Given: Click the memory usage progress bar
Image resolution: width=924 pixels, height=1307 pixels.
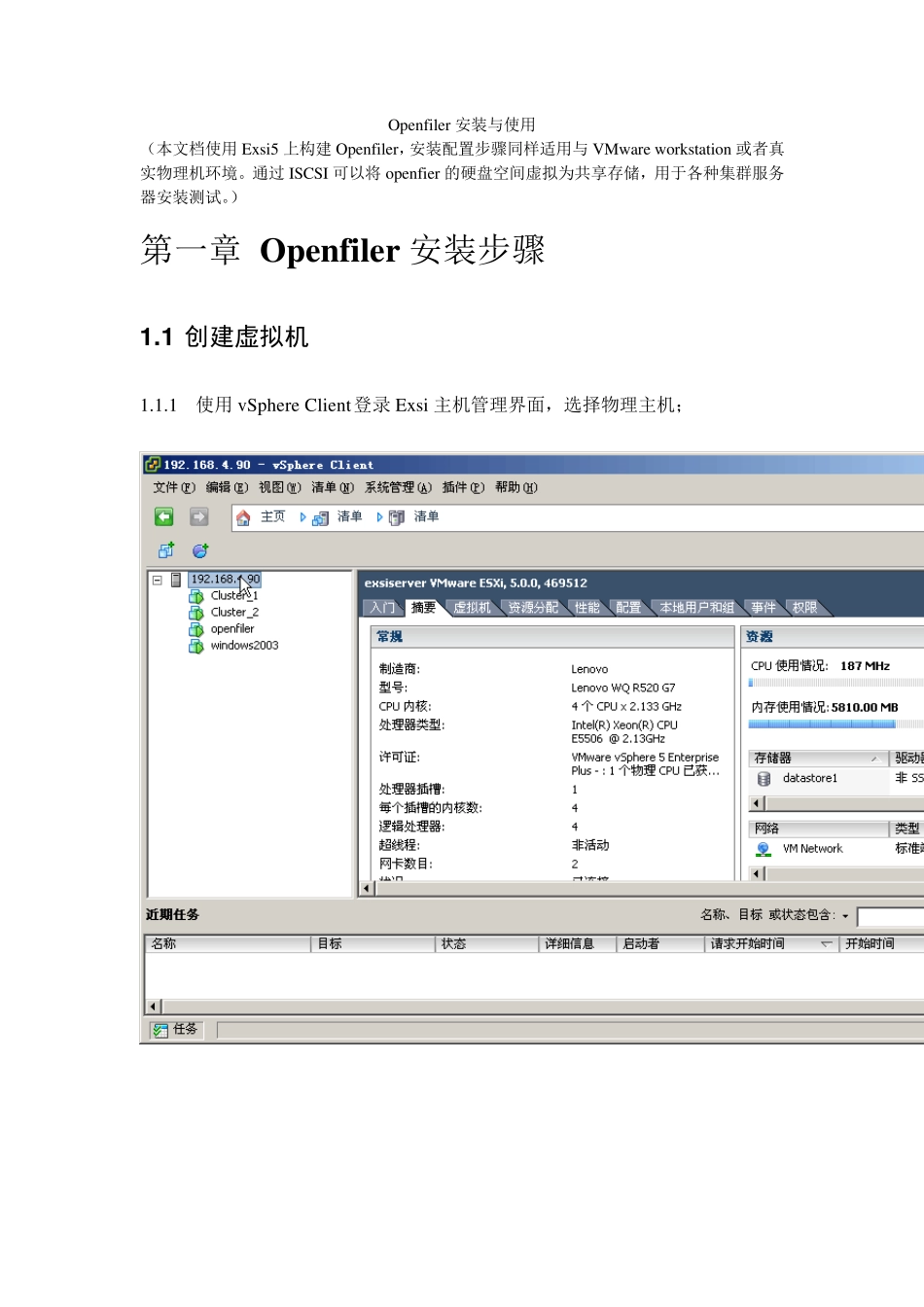Looking at the screenshot, I should point(835,724).
